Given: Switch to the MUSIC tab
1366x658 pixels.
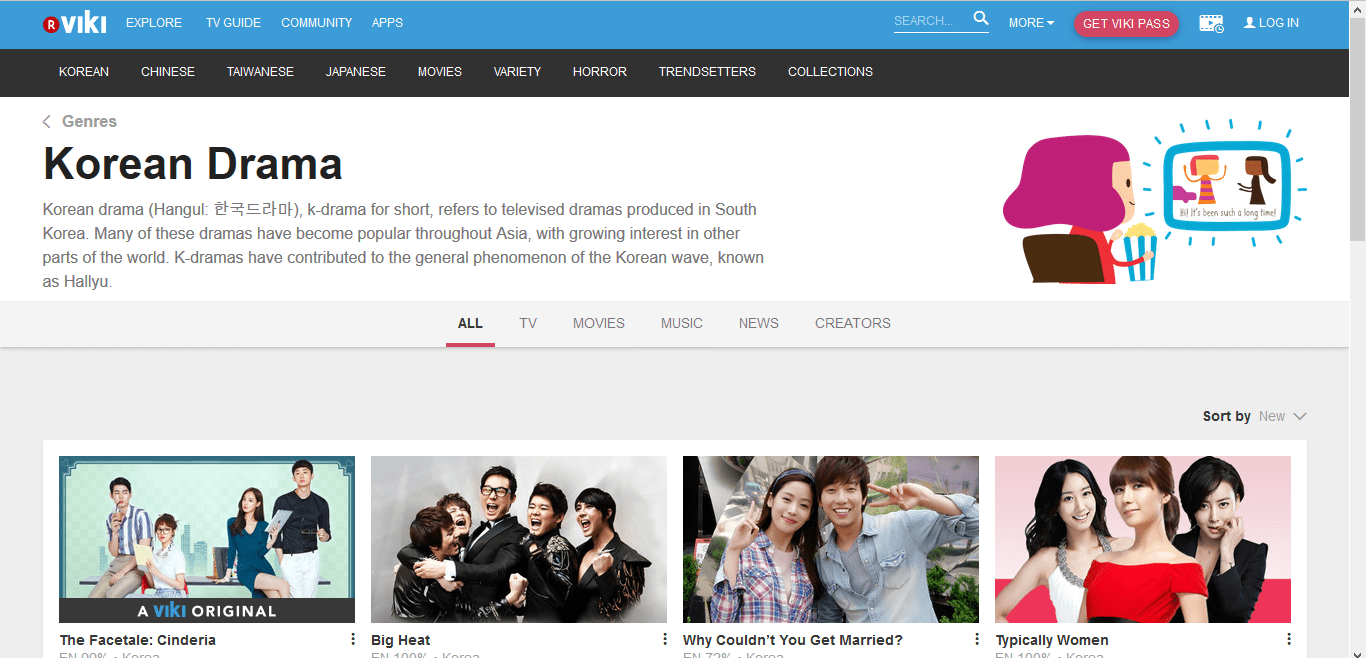Looking at the screenshot, I should click(682, 323).
